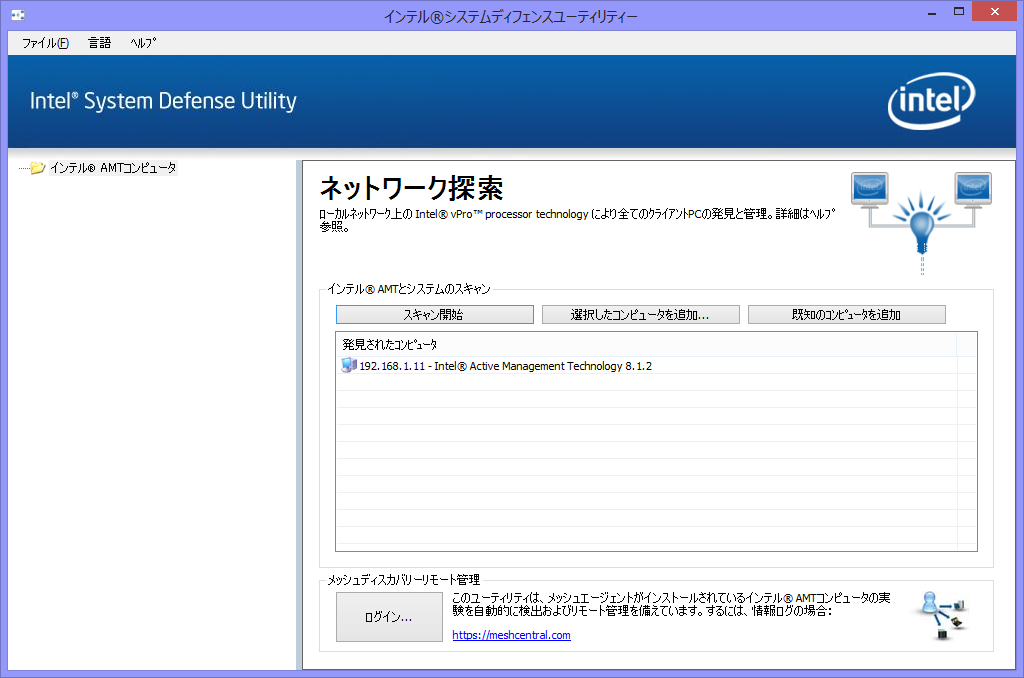Open the https://meshcentral.com link
Viewport: 1024px width, 678px height.
click(x=511, y=635)
